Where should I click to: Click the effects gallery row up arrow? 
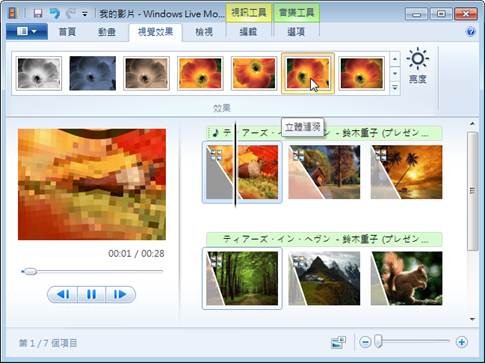pyautogui.click(x=395, y=59)
